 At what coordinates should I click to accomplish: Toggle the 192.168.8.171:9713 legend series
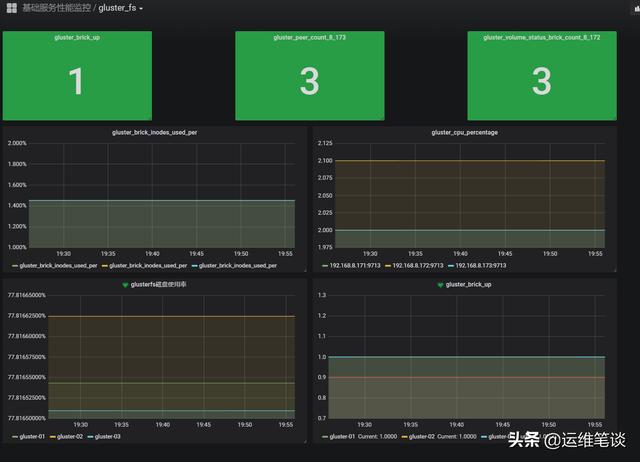click(355, 266)
